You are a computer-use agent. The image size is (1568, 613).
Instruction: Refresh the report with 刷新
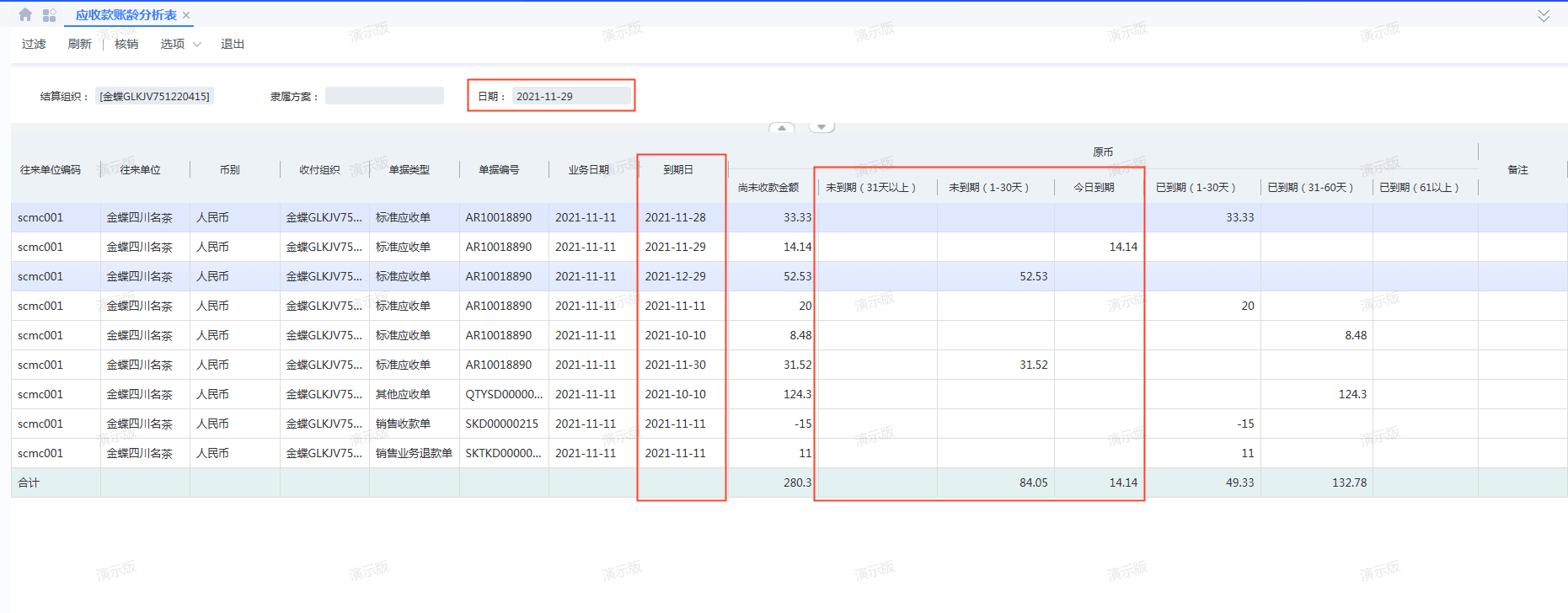pos(79,44)
